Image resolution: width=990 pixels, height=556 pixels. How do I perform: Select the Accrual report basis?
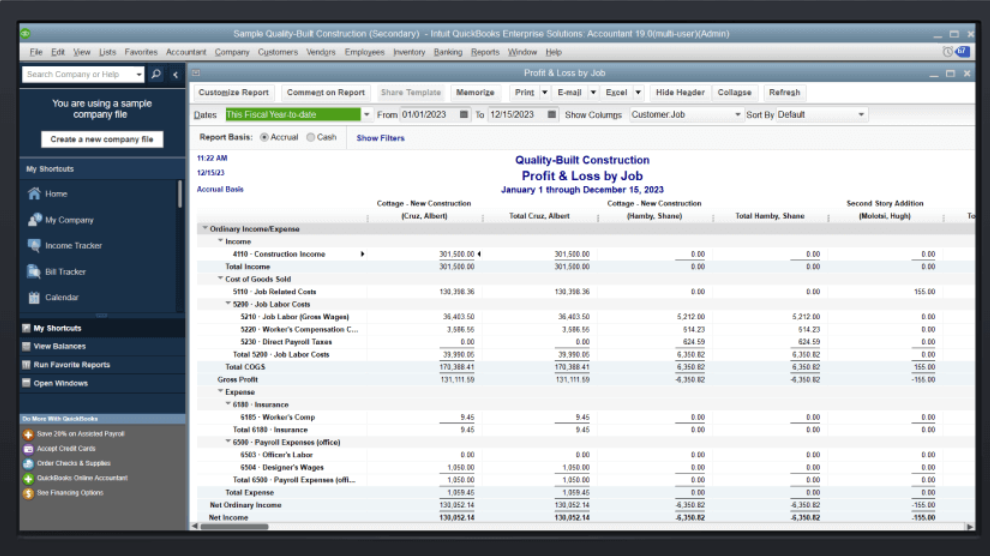[265, 138]
